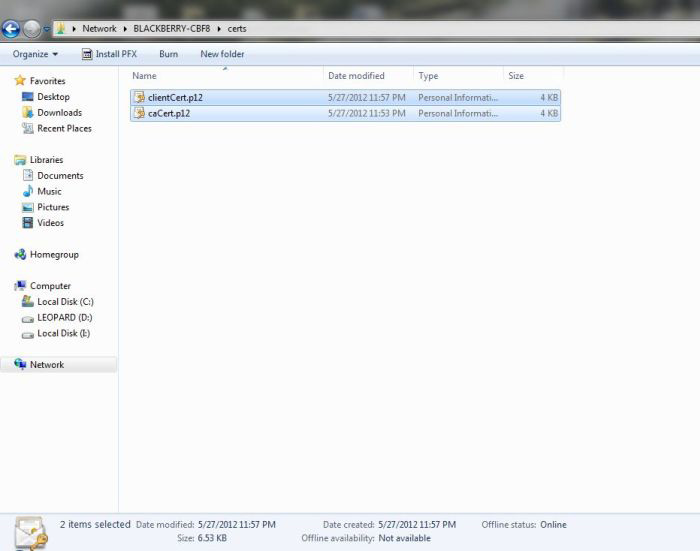Click the greyed Forward navigation arrow
This screenshot has height=551, width=700.
32,29
